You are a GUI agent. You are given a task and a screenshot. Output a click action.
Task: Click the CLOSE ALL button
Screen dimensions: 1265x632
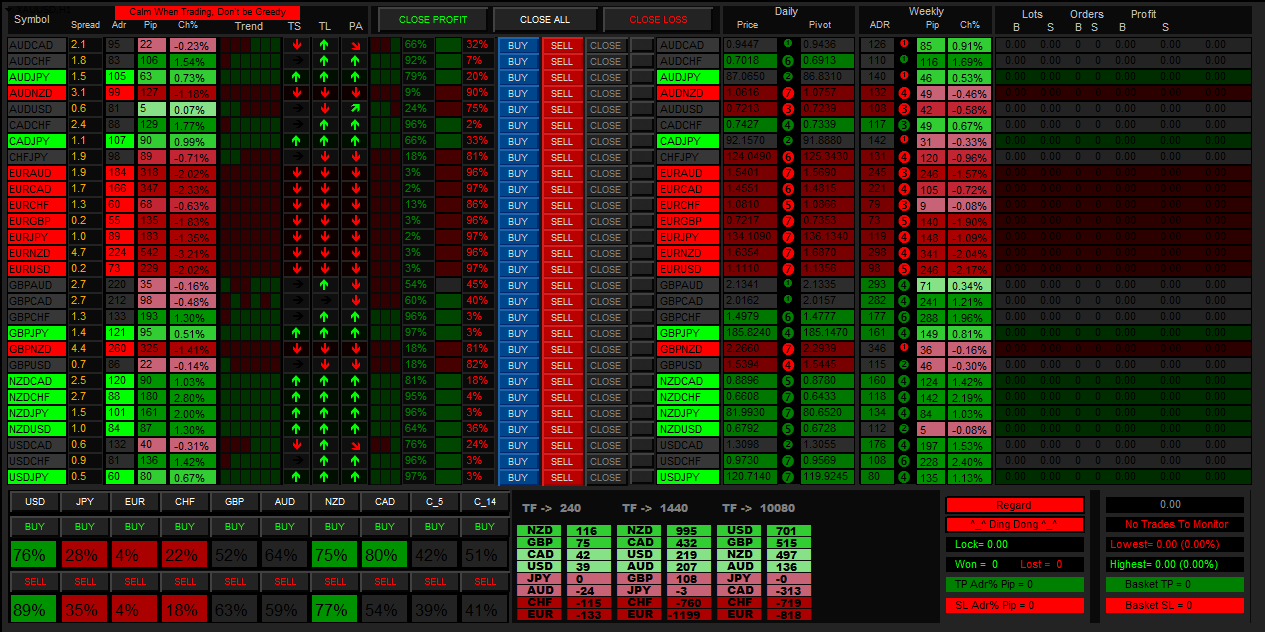pos(546,19)
